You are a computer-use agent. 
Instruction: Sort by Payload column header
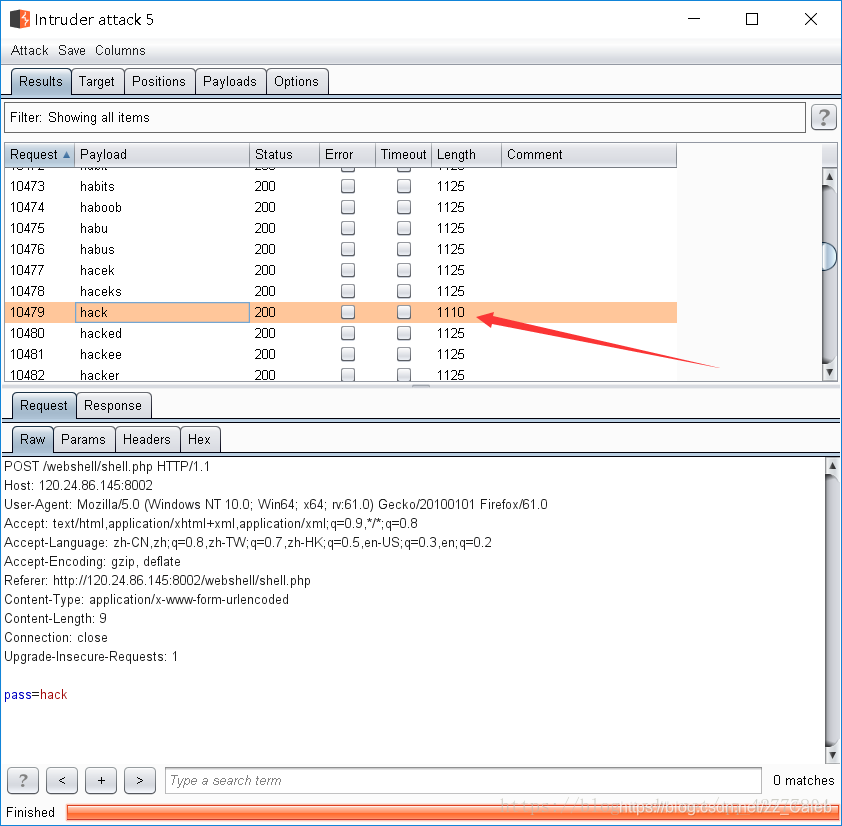click(x=162, y=155)
